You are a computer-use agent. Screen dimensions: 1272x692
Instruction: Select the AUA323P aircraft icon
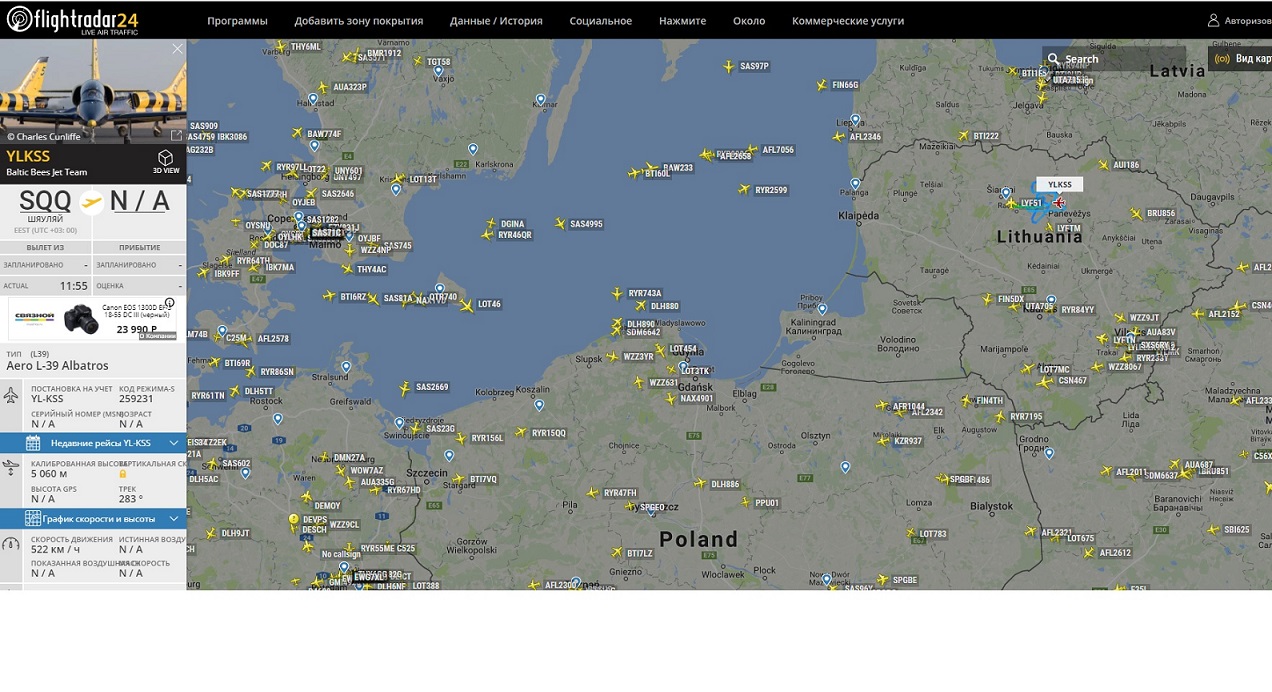322,87
